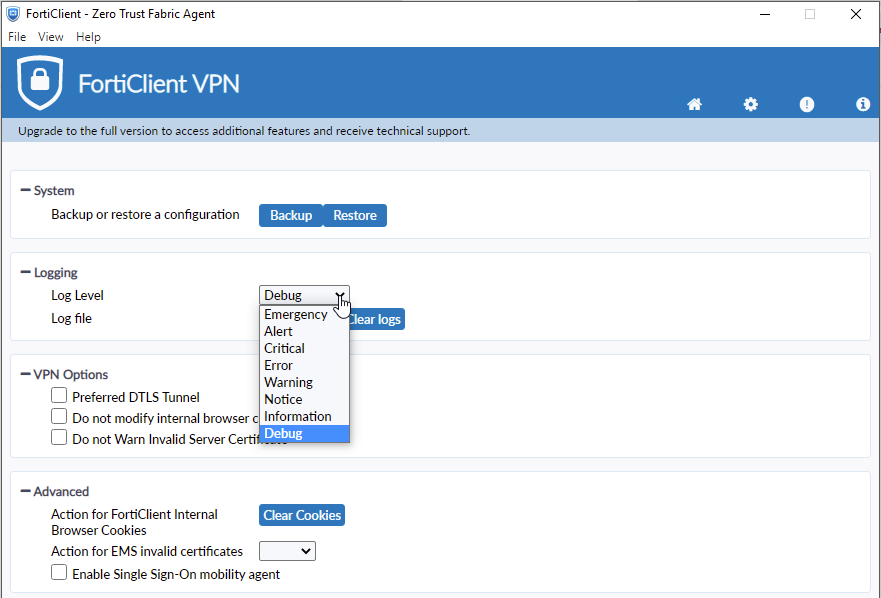Screen dimensions: 881x598
Task: Select Warning log level option
Action: (304, 382)
